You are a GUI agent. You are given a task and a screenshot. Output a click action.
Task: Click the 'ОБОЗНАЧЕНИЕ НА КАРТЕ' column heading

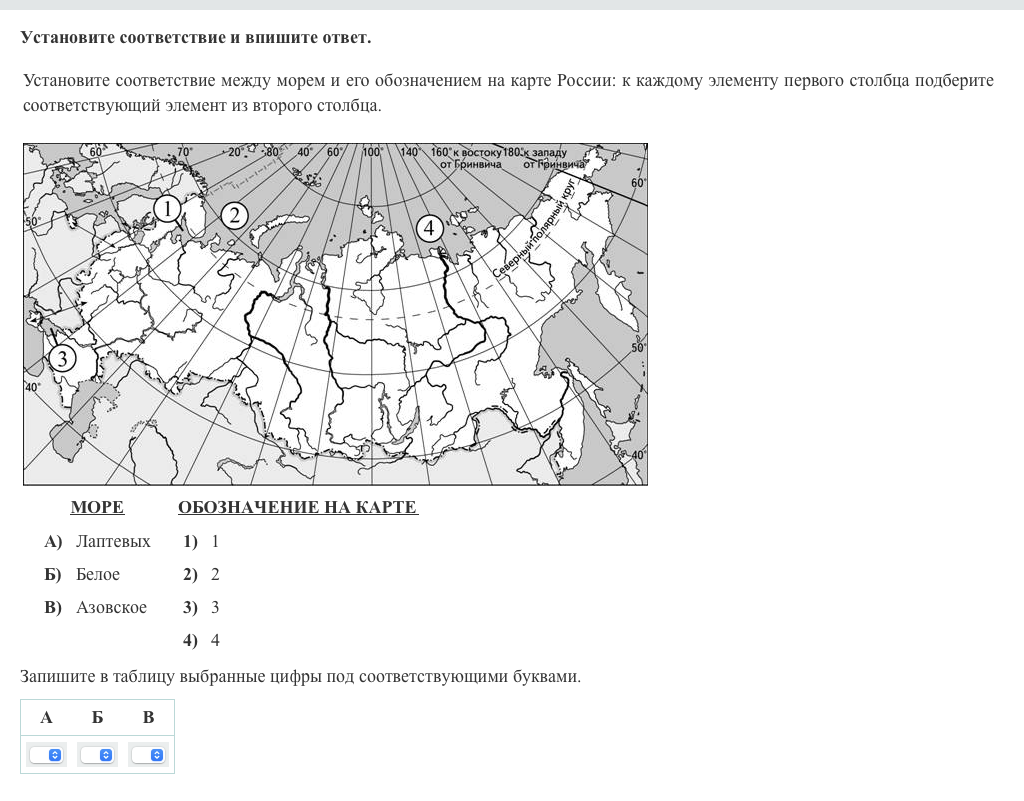coord(297,507)
